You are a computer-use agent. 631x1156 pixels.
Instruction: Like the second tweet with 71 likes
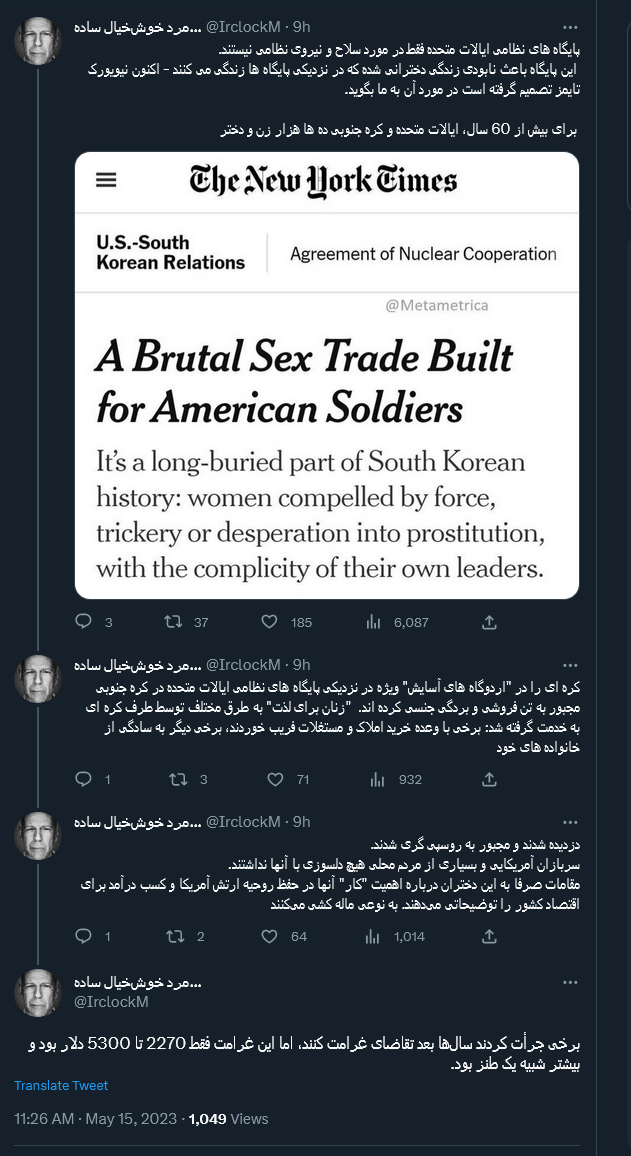(269, 779)
